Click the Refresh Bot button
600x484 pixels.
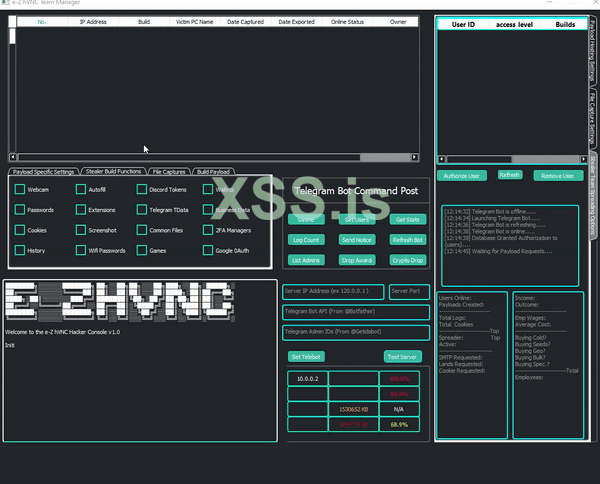[x=408, y=240]
